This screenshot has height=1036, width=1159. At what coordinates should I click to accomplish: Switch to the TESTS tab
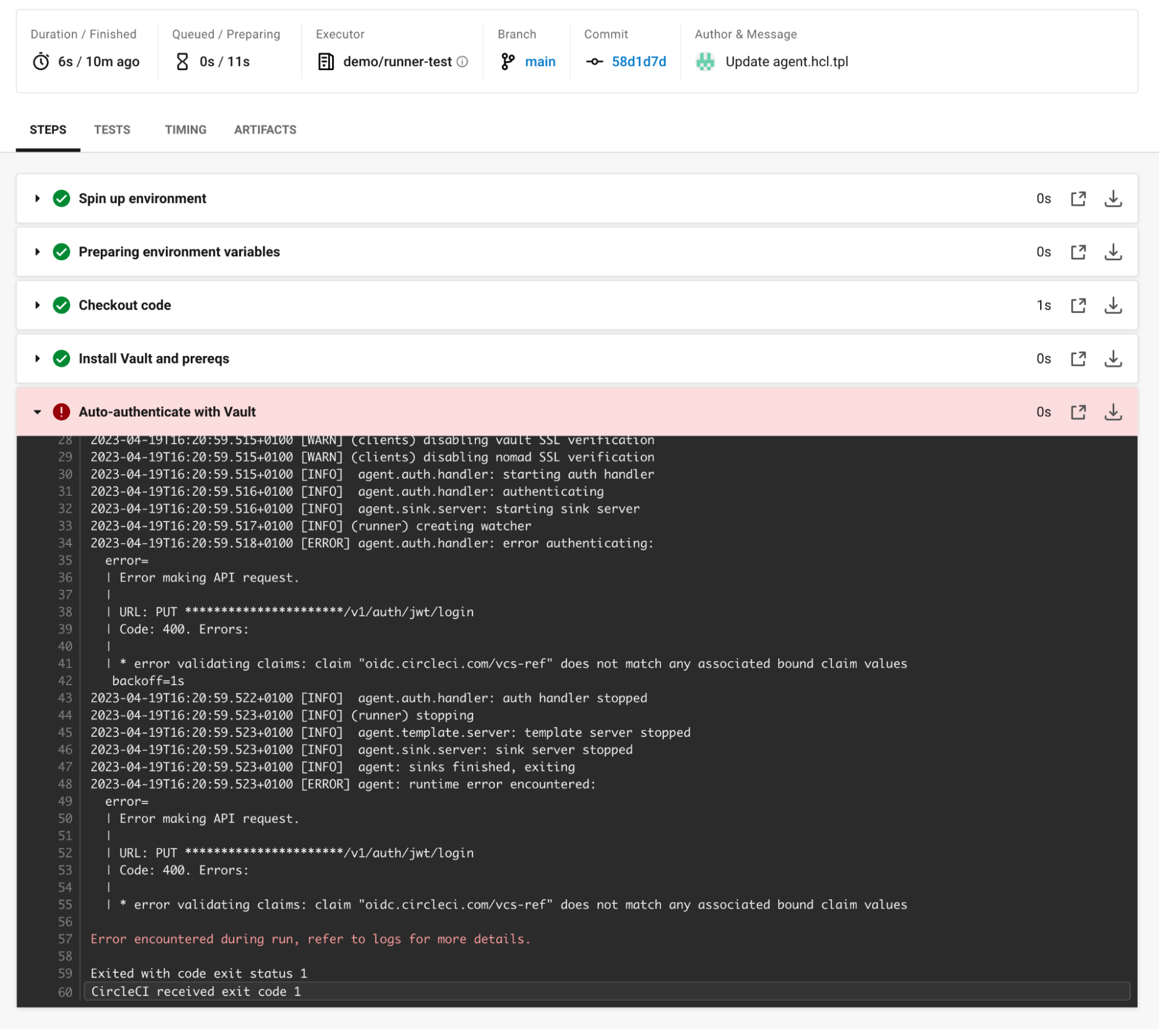(112, 130)
